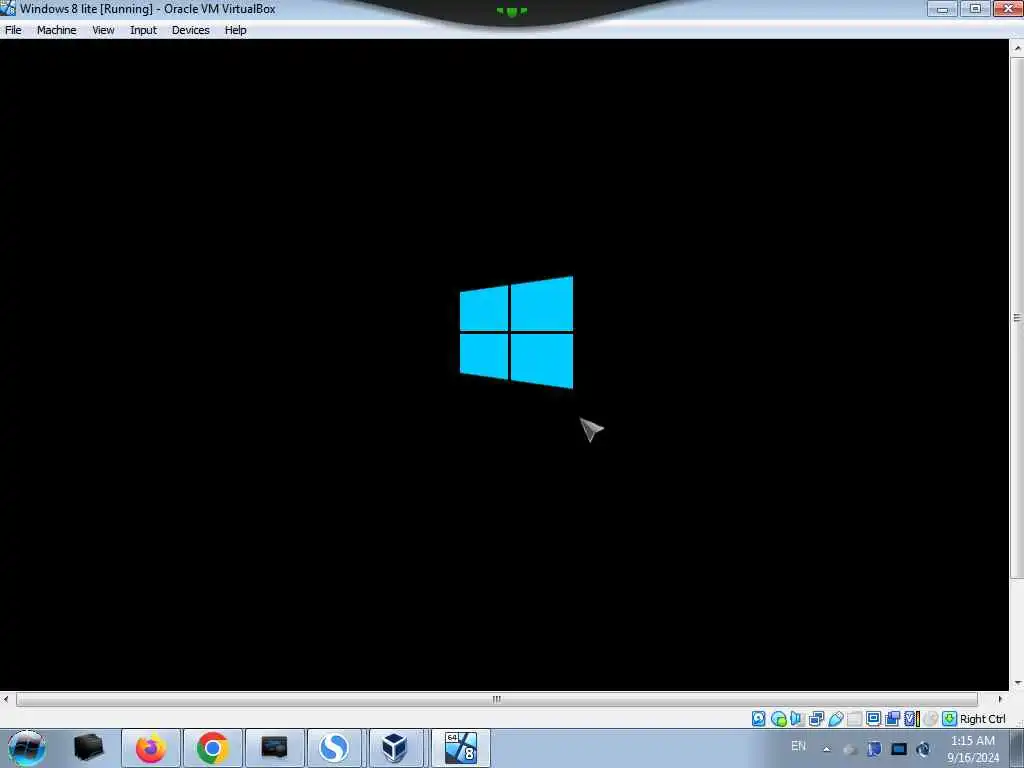Click the faded gray tray icon
Viewport: 1024px width, 768px height.
[x=850, y=749]
